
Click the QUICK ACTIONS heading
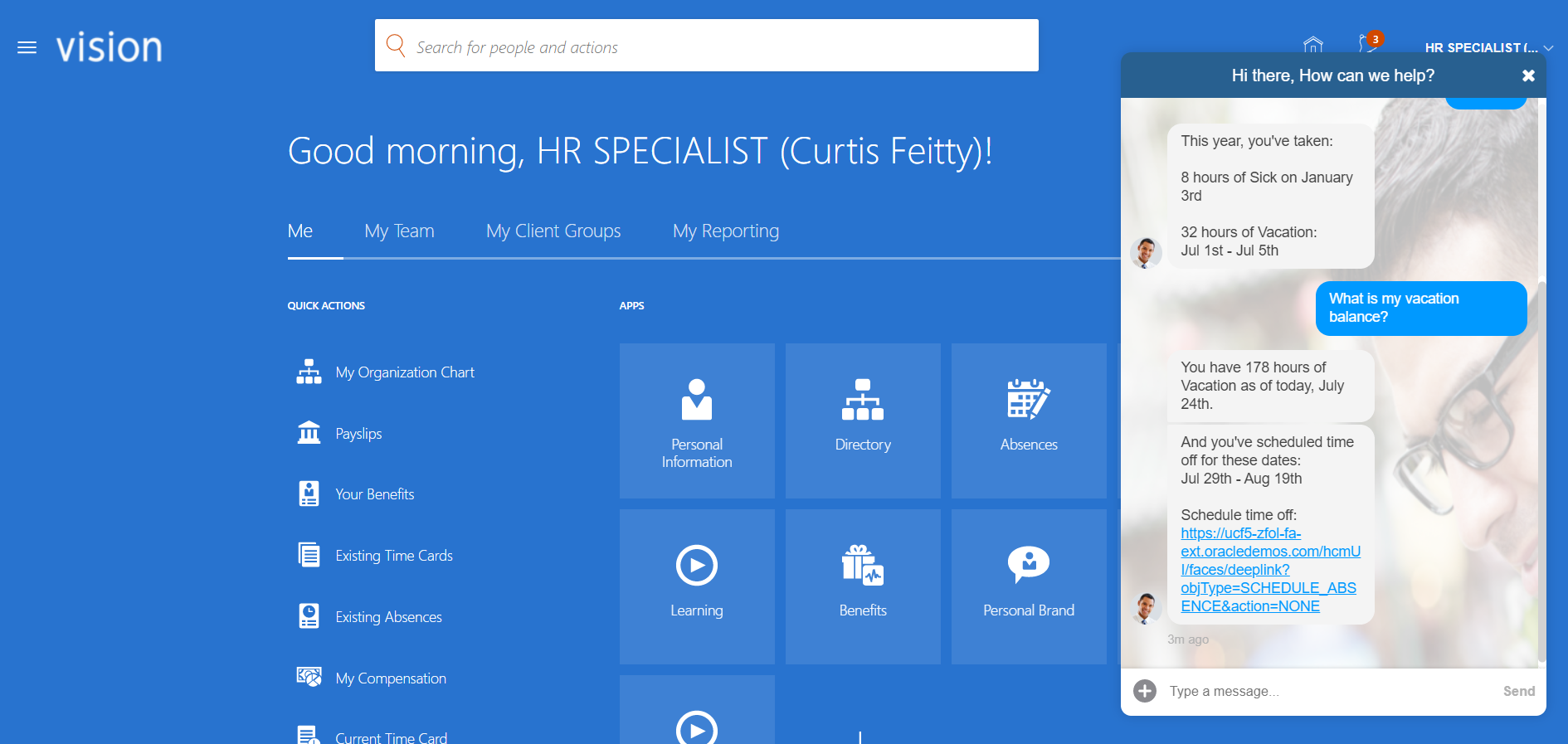point(326,306)
